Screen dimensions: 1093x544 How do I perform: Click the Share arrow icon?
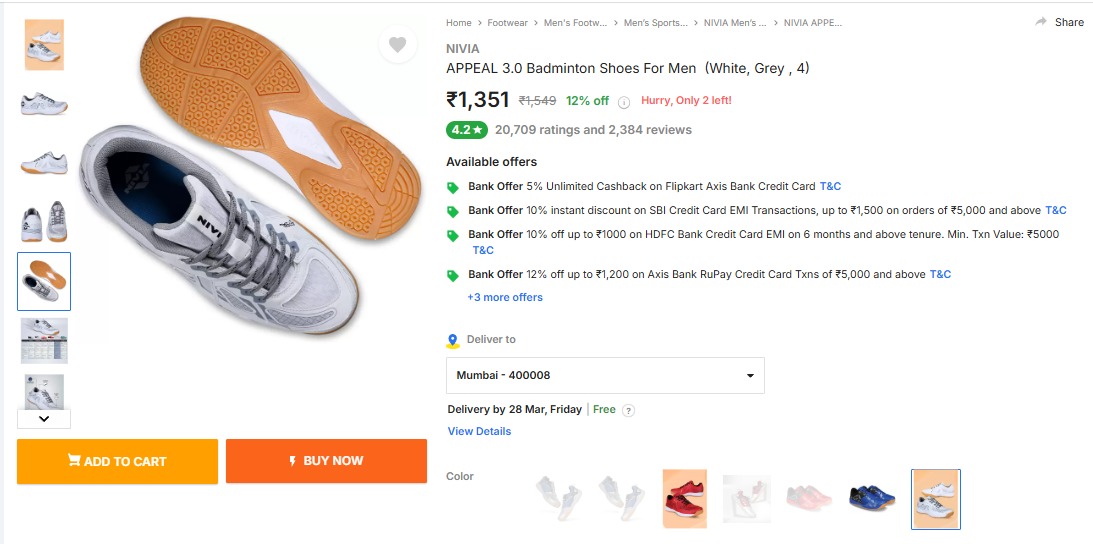(1041, 22)
